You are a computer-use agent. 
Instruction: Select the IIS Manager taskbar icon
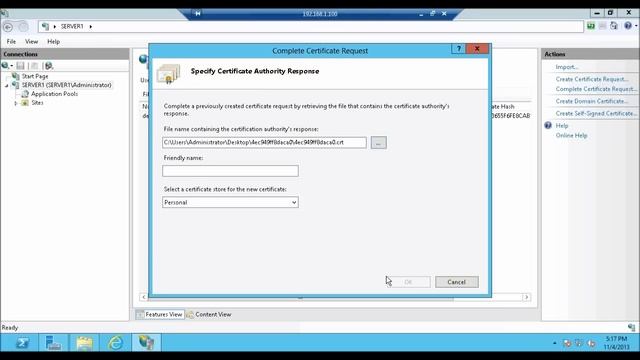pyautogui.click(x=146, y=342)
